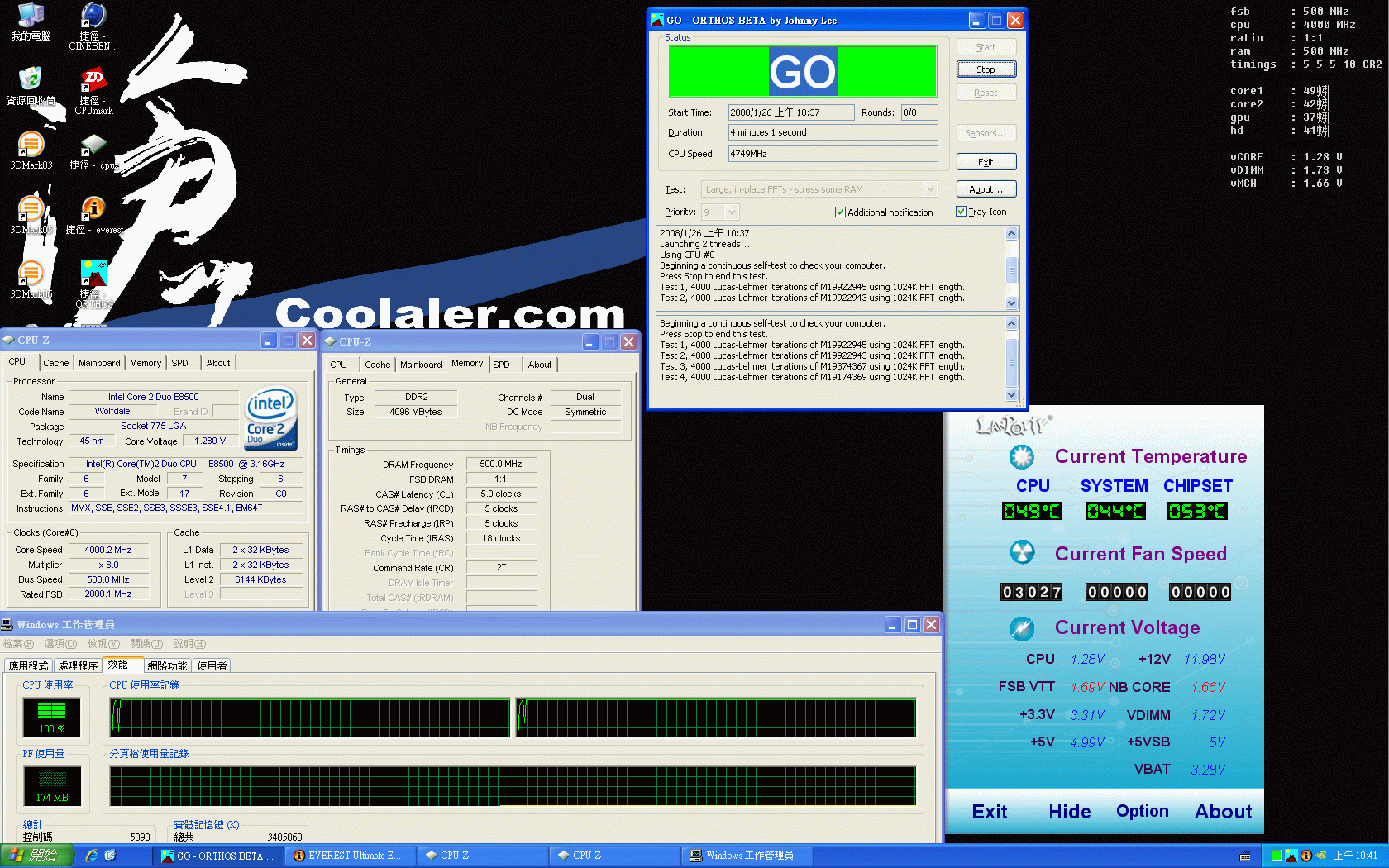The width and height of the screenshot is (1389, 868).
Task: Click the green square tray icon
Action: (x=1277, y=856)
